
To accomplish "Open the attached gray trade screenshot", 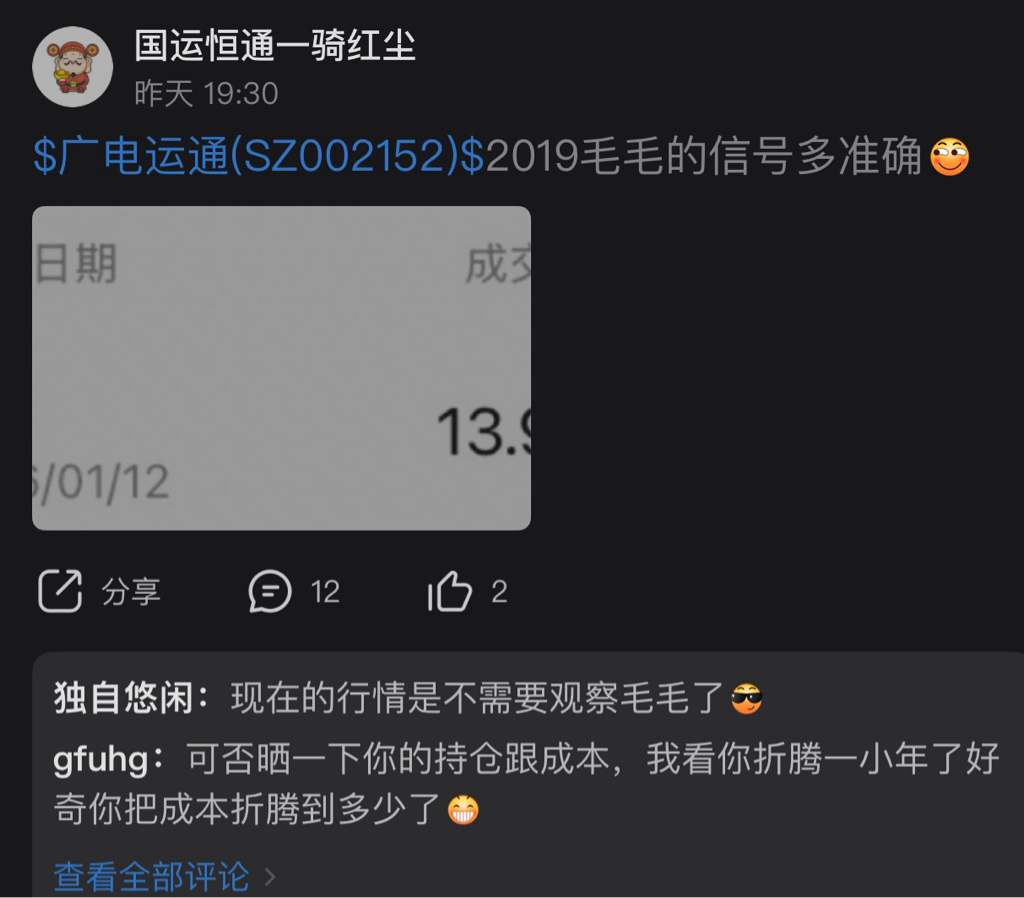I will 281,368.
